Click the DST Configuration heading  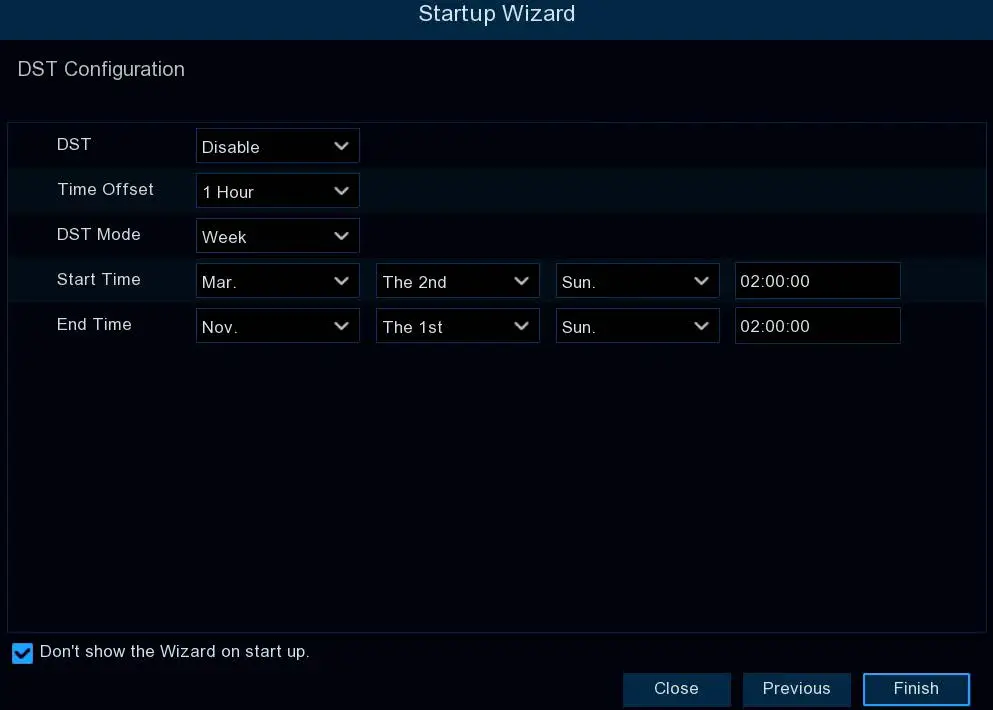click(x=101, y=69)
